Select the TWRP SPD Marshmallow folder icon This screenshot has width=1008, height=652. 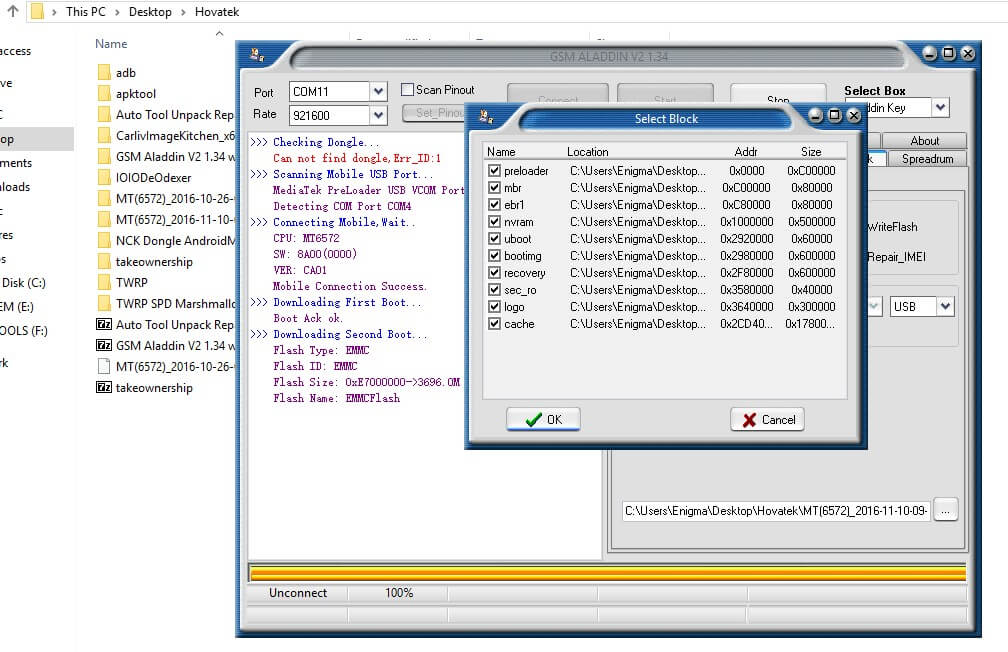[104, 303]
